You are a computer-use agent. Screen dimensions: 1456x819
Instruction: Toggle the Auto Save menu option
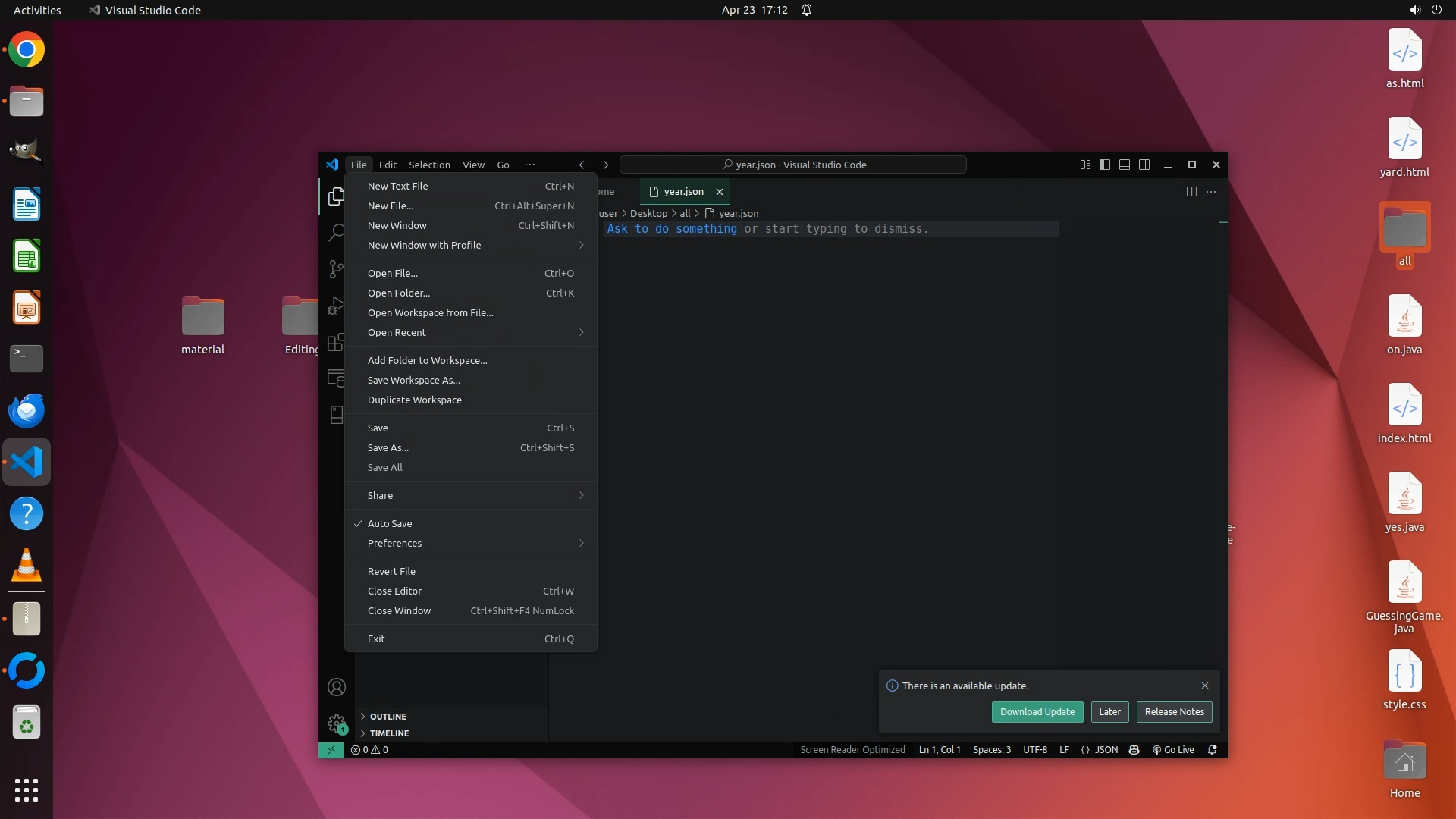[x=390, y=523]
